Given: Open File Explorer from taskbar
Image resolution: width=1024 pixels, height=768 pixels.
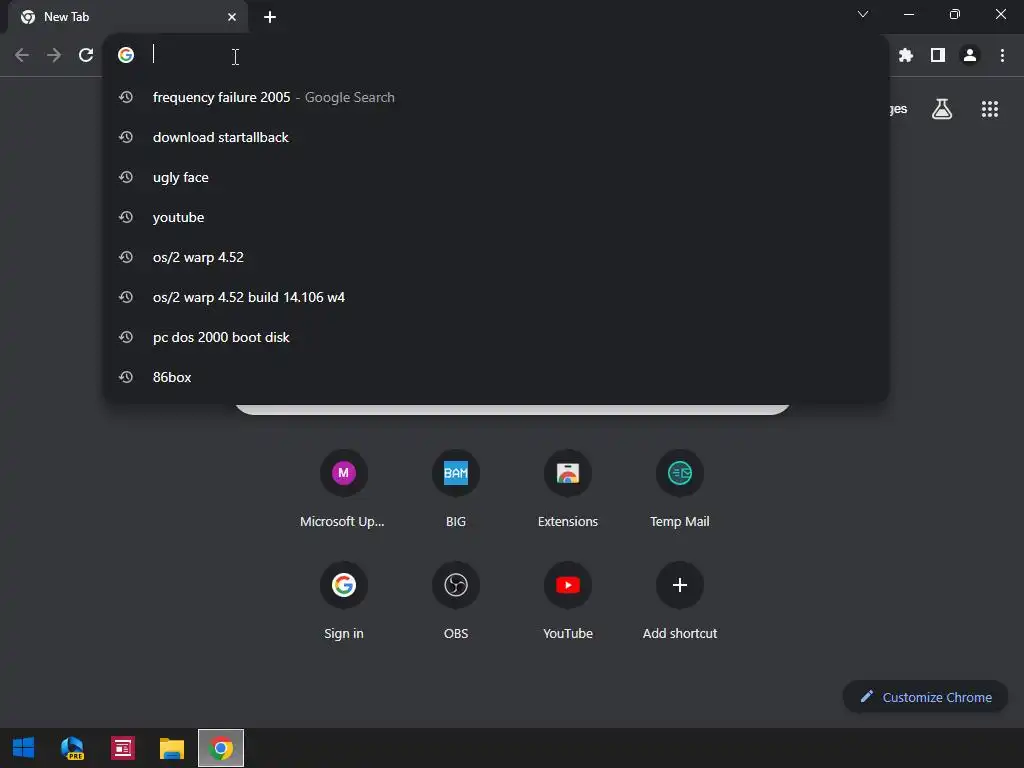Looking at the screenshot, I should point(172,748).
